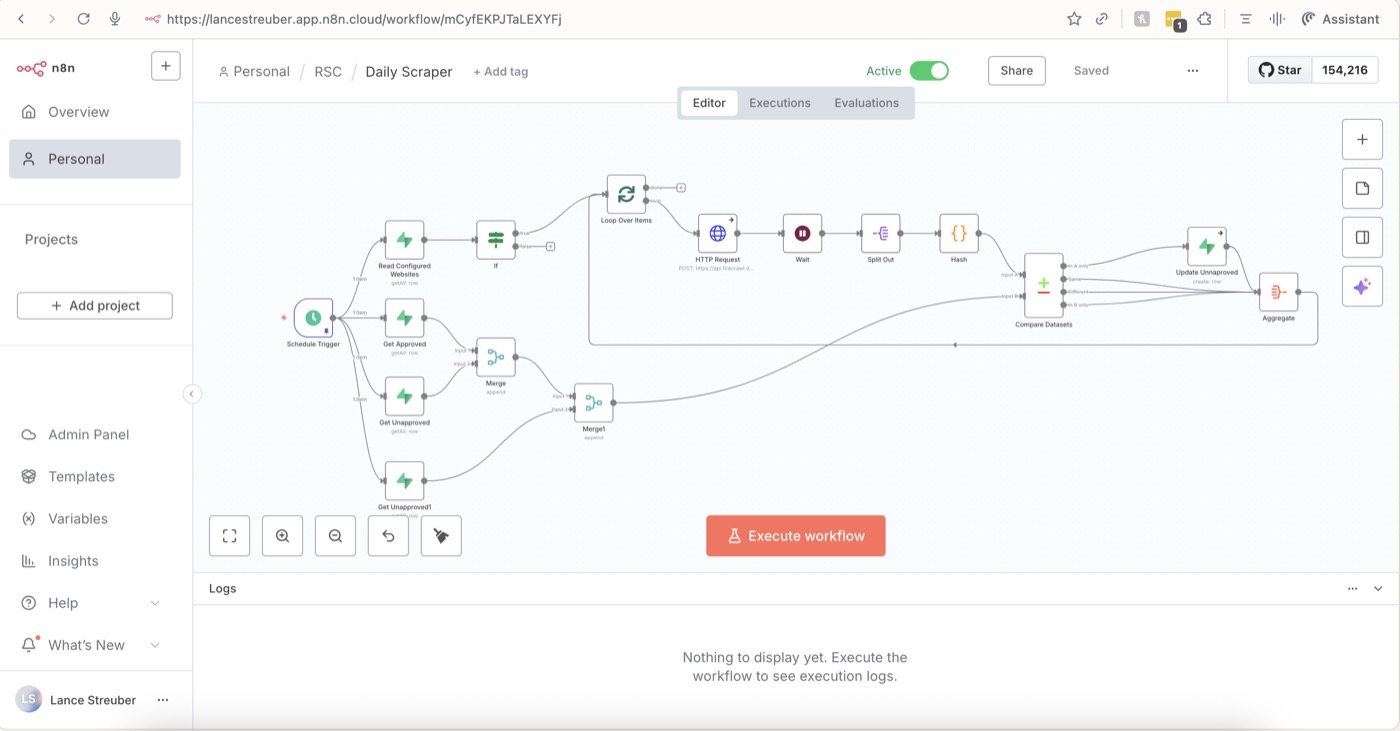Add a sticky note to canvas

1362,188
